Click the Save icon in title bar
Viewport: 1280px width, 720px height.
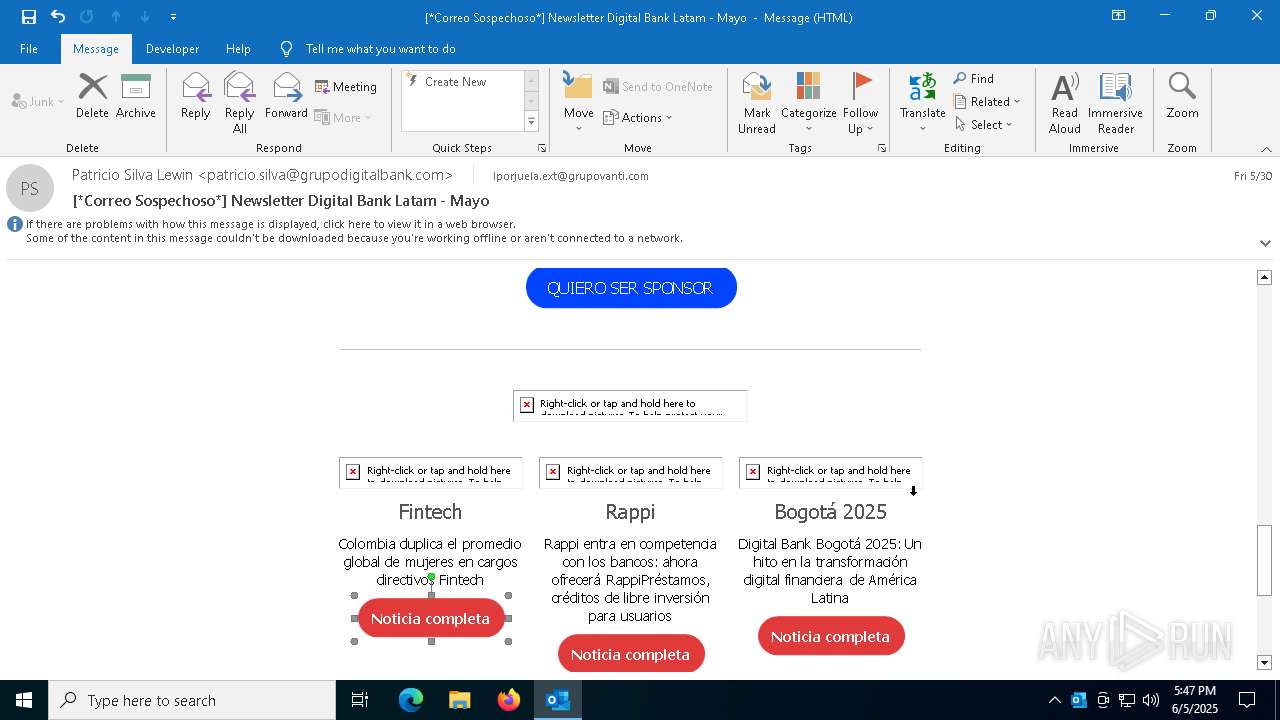point(29,17)
